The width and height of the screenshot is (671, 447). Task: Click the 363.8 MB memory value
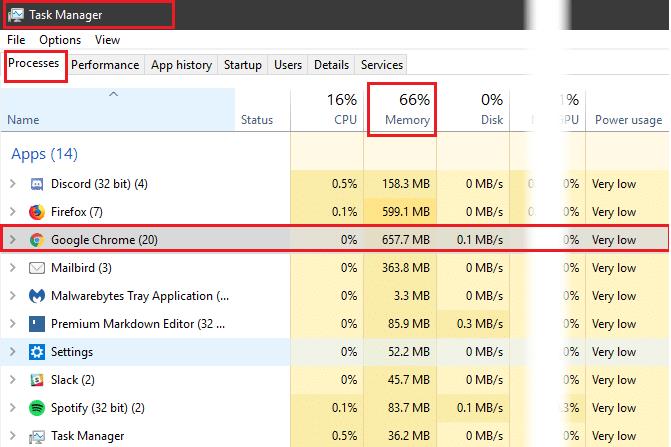[x=406, y=268]
